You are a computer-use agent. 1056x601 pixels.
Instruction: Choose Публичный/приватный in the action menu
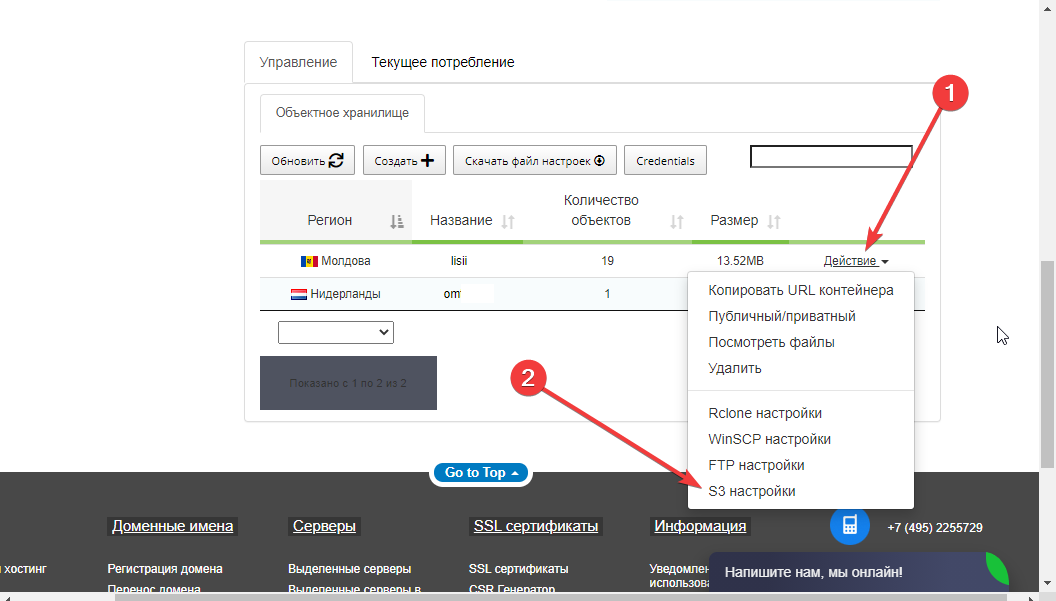coord(781,316)
